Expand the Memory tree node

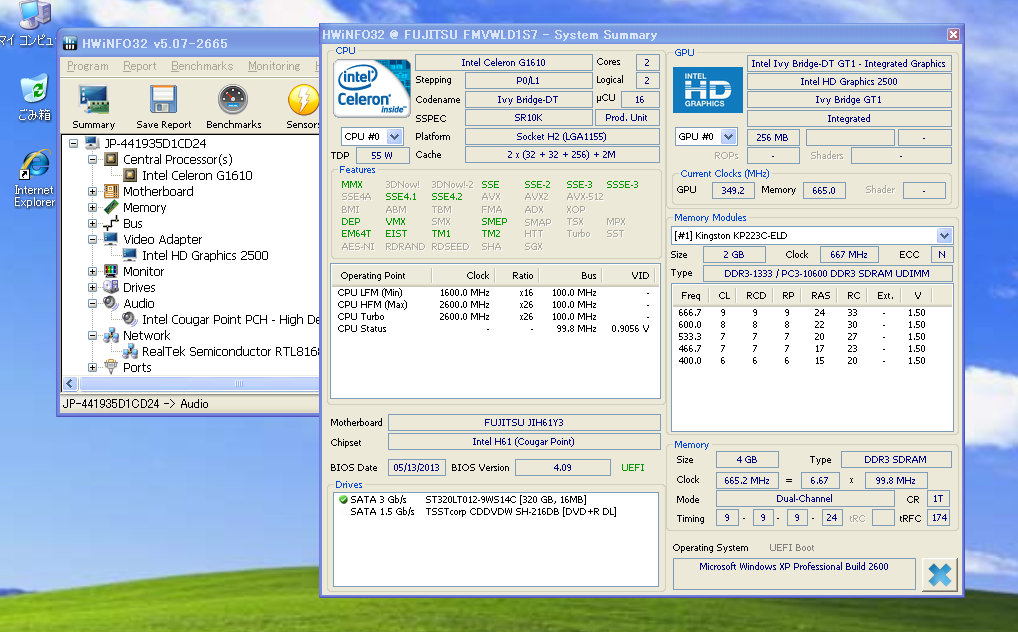pos(93,208)
